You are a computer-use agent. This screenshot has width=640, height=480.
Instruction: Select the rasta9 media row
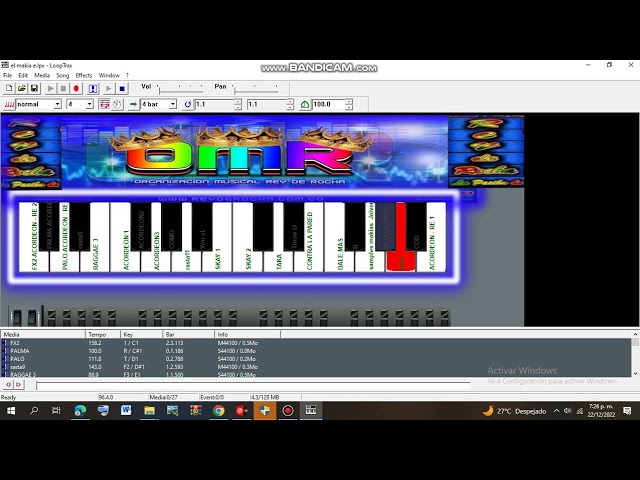click(x=316, y=367)
